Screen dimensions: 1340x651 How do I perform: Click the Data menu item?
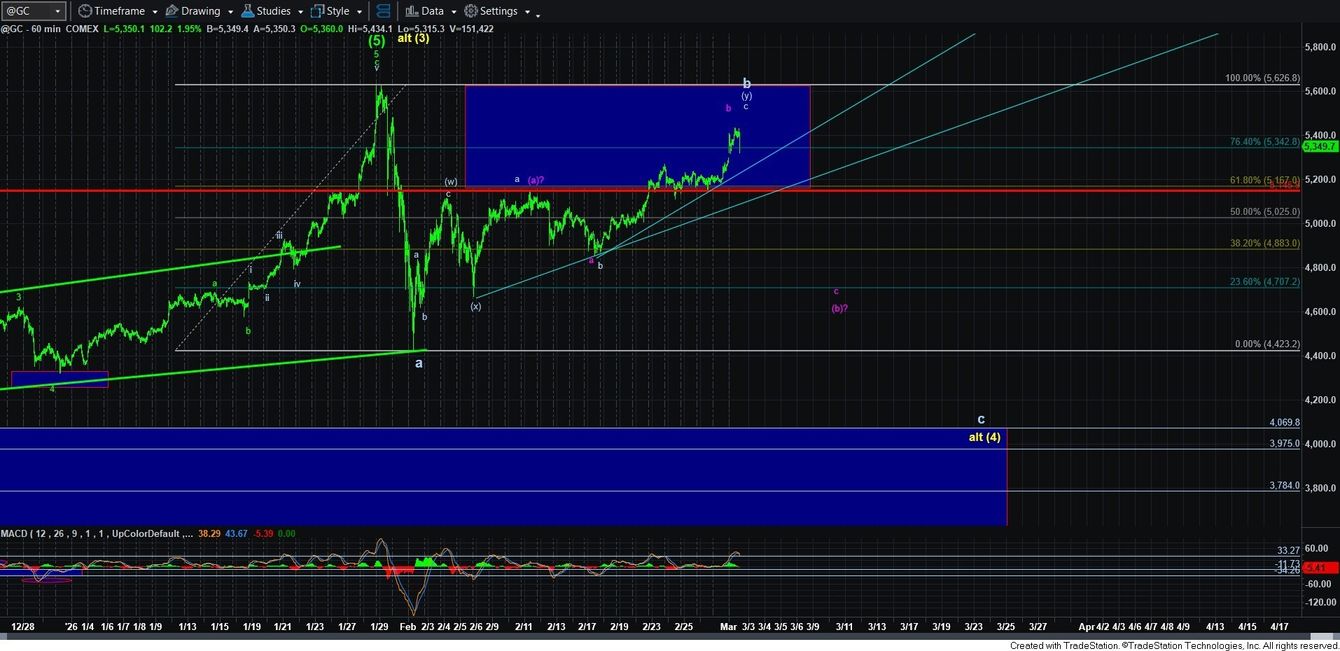coord(432,11)
